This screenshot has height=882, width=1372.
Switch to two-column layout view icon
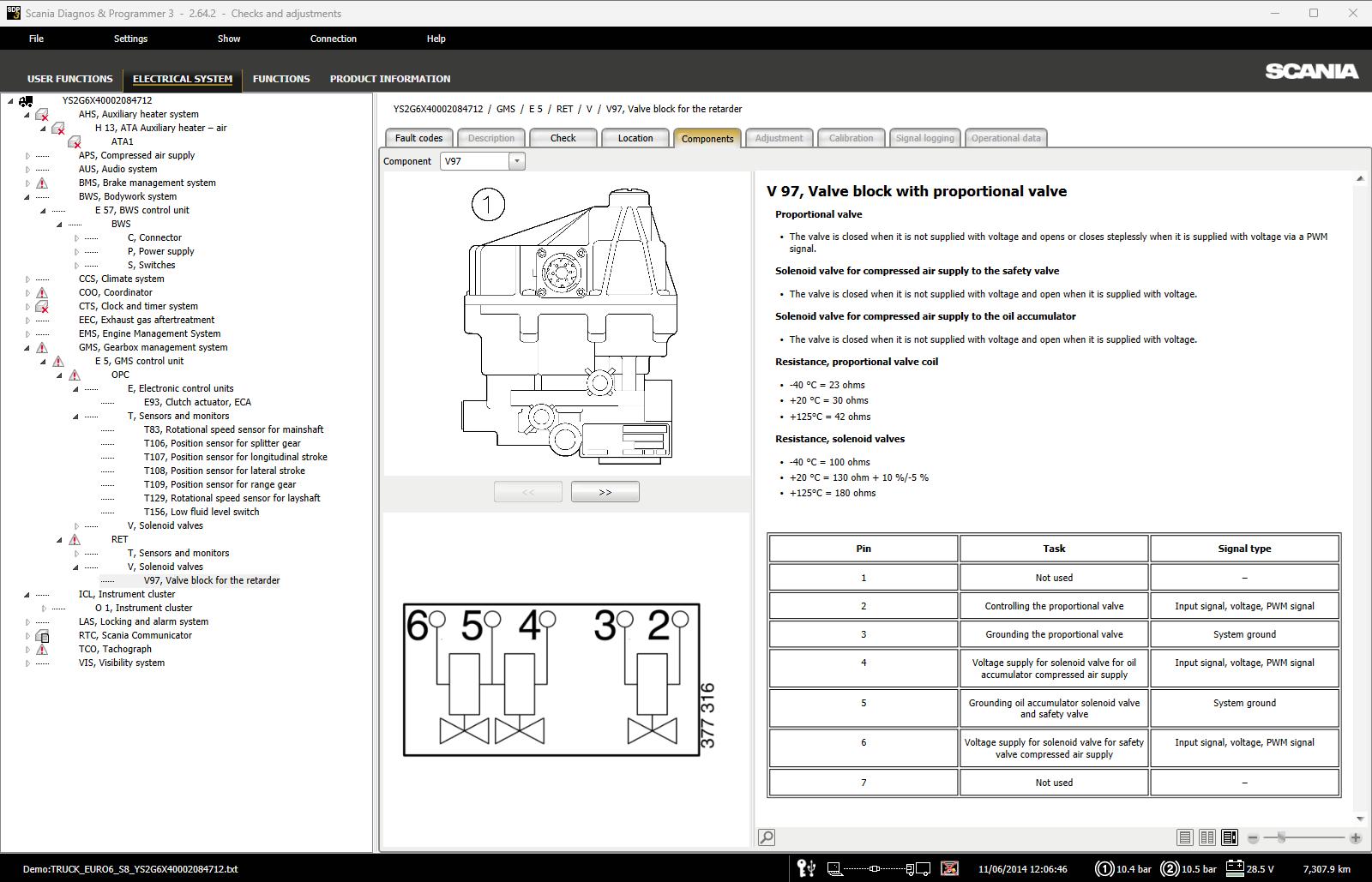coord(1207,837)
